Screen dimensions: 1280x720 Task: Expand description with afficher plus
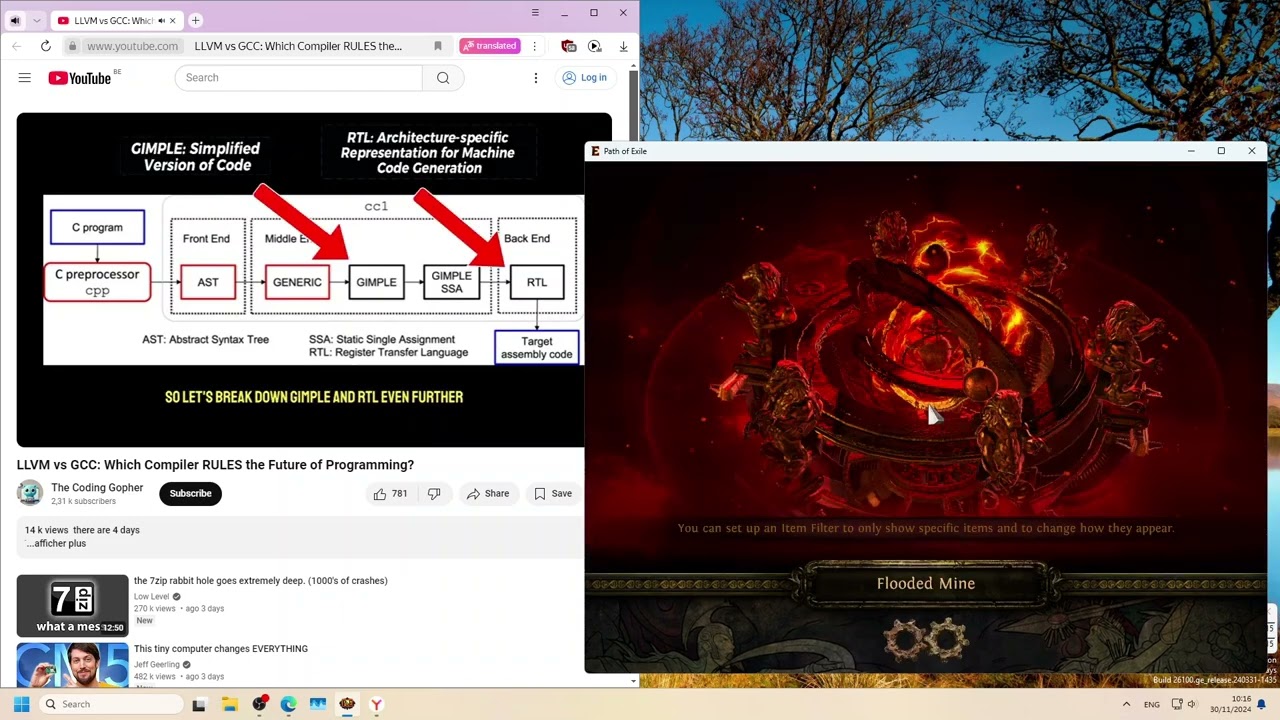(58, 544)
